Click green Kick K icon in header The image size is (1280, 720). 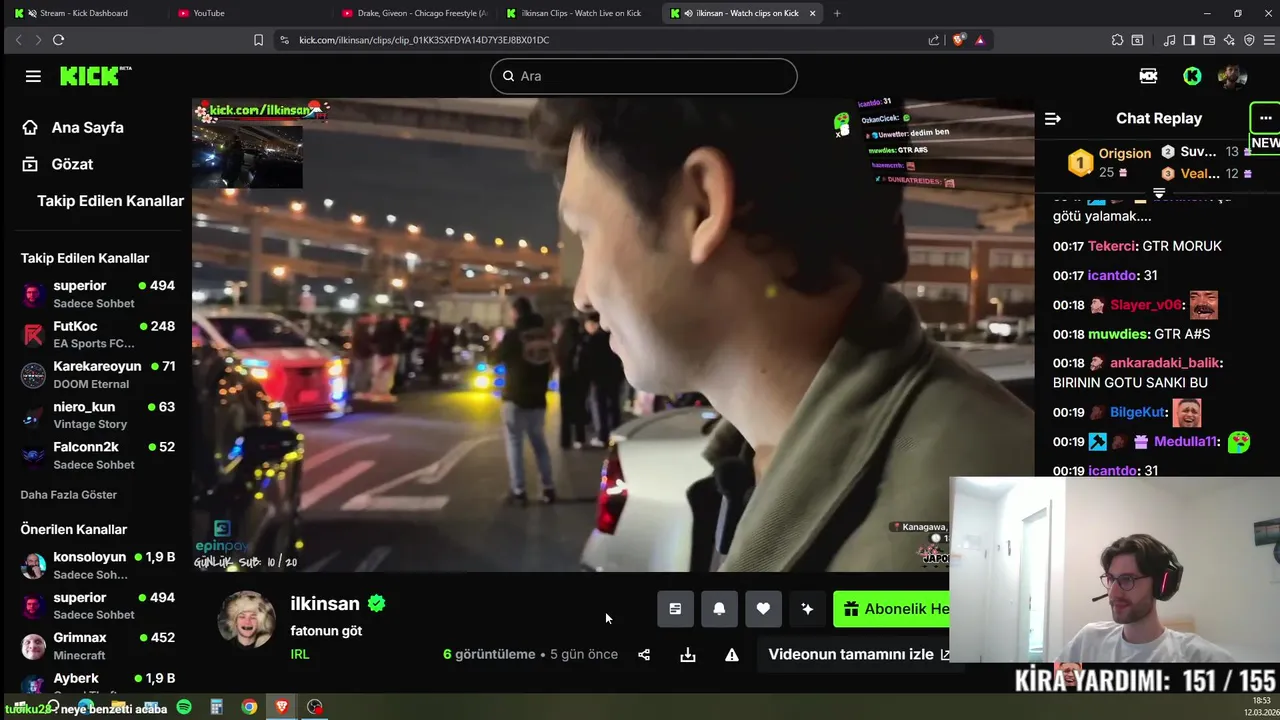pos(1192,76)
